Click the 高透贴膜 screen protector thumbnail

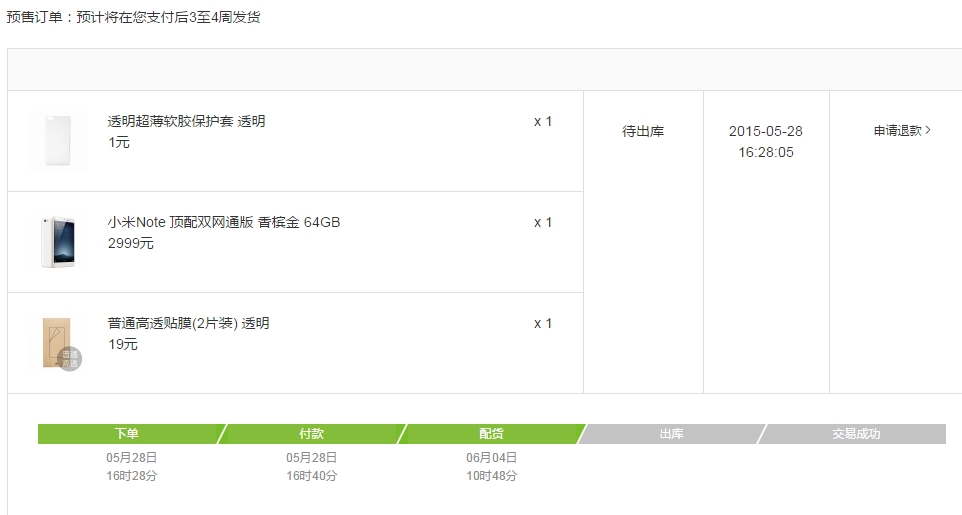pos(57,343)
